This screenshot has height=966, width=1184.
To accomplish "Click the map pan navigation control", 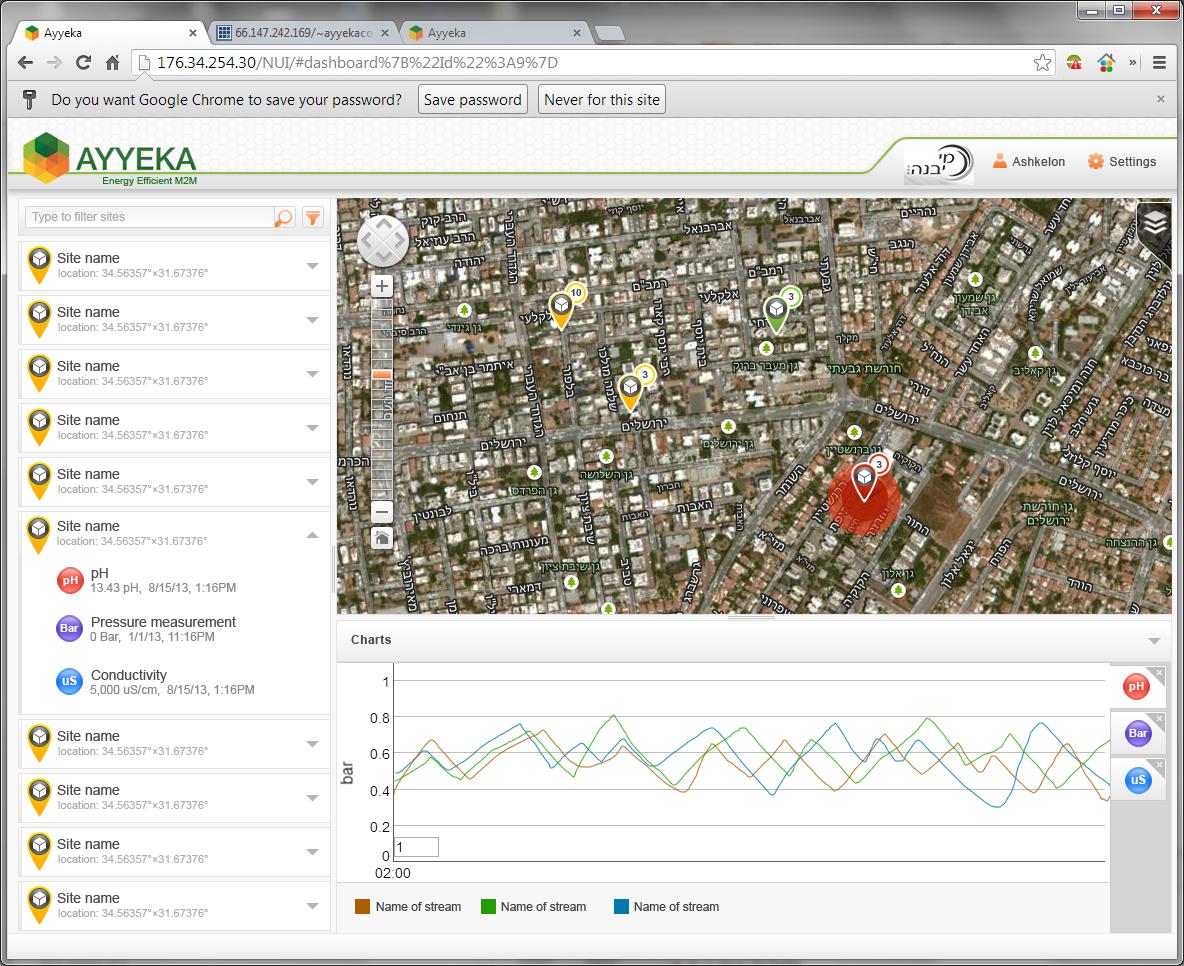I will pos(383,241).
